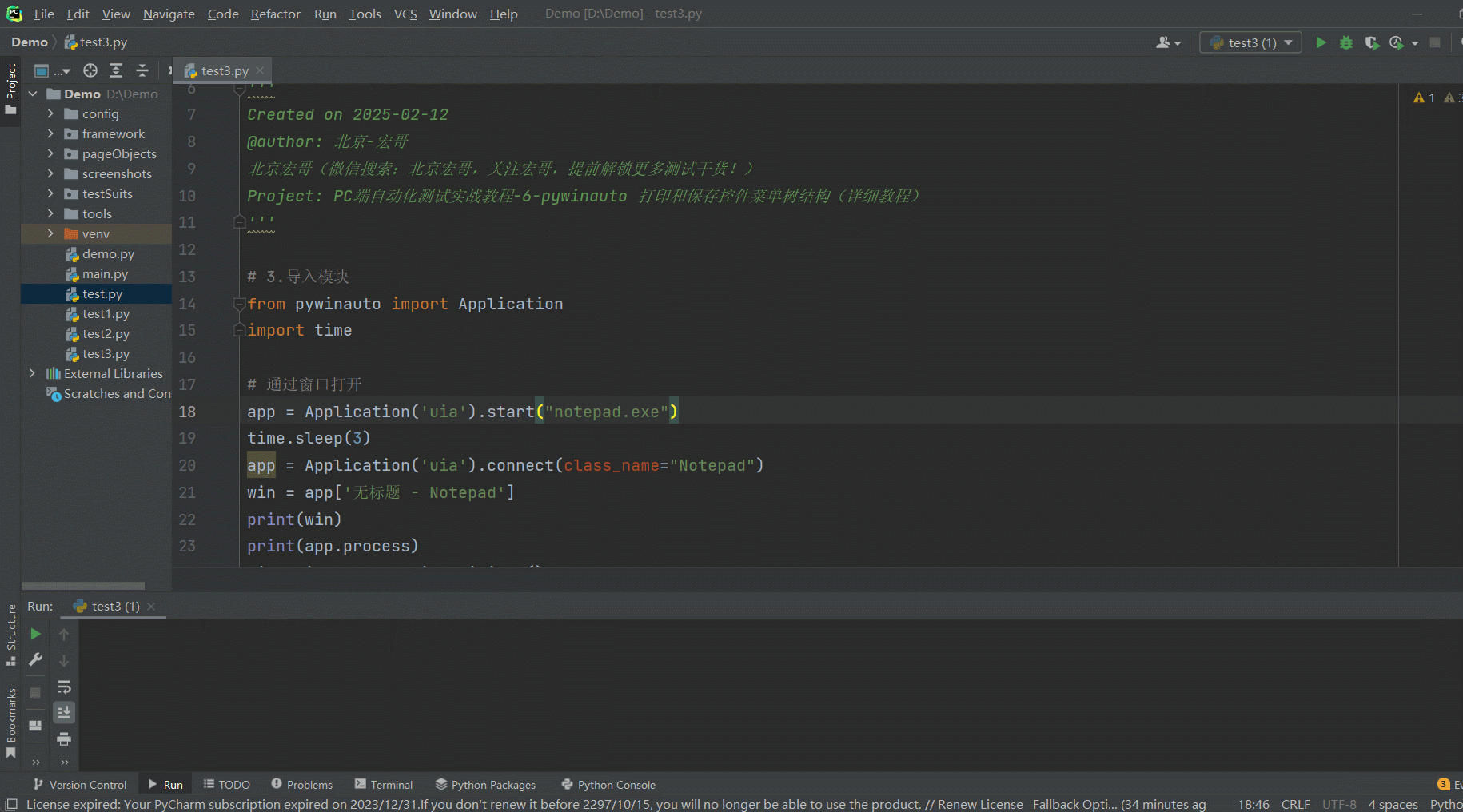Expand the config folder
This screenshot has height=812, width=1463.
coord(50,113)
